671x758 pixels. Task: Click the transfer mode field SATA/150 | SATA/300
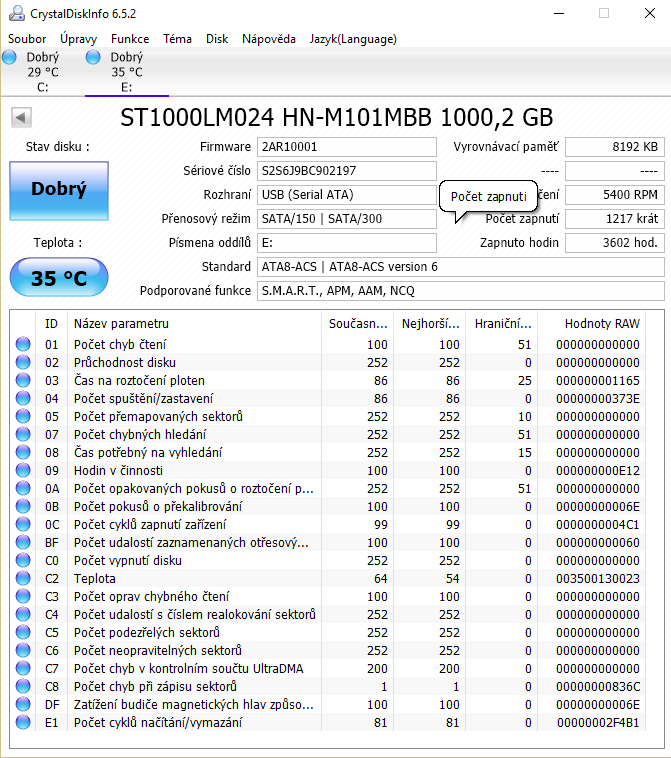click(347, 219)
